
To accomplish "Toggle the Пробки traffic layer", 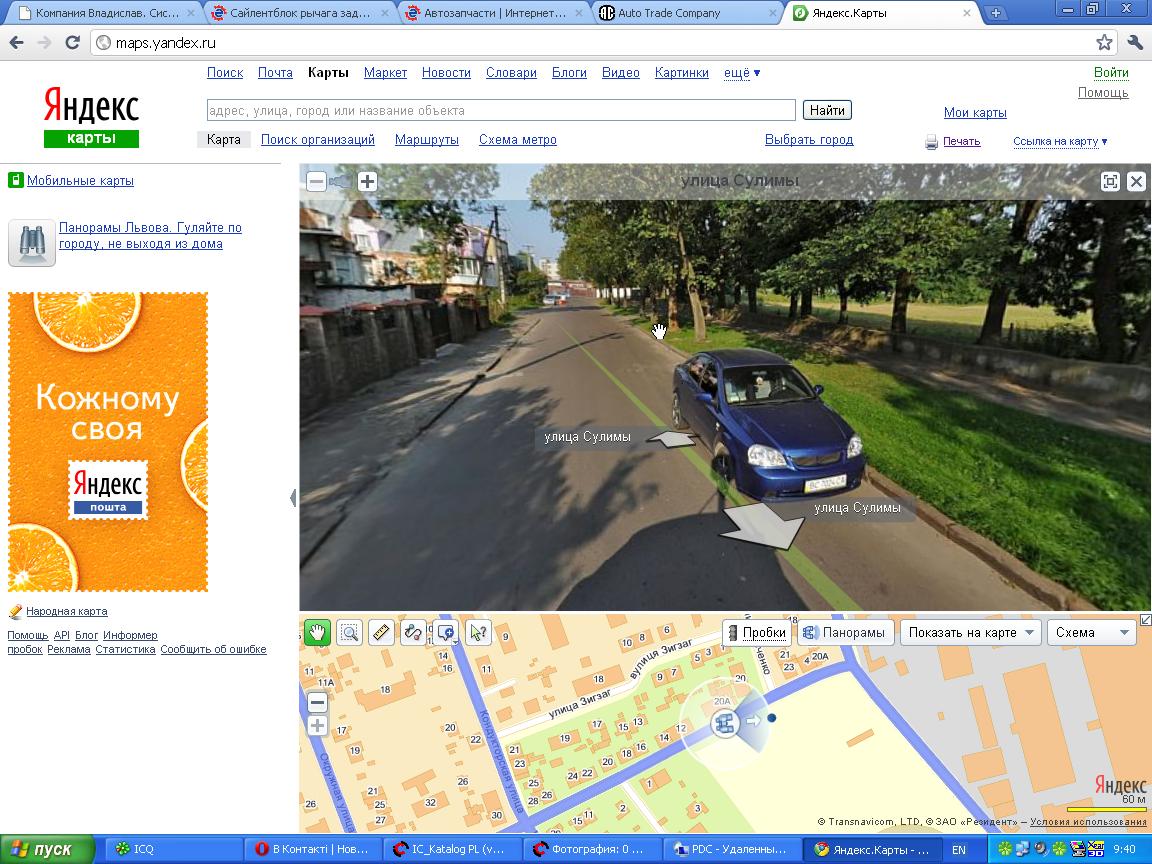I will point(757,633).
